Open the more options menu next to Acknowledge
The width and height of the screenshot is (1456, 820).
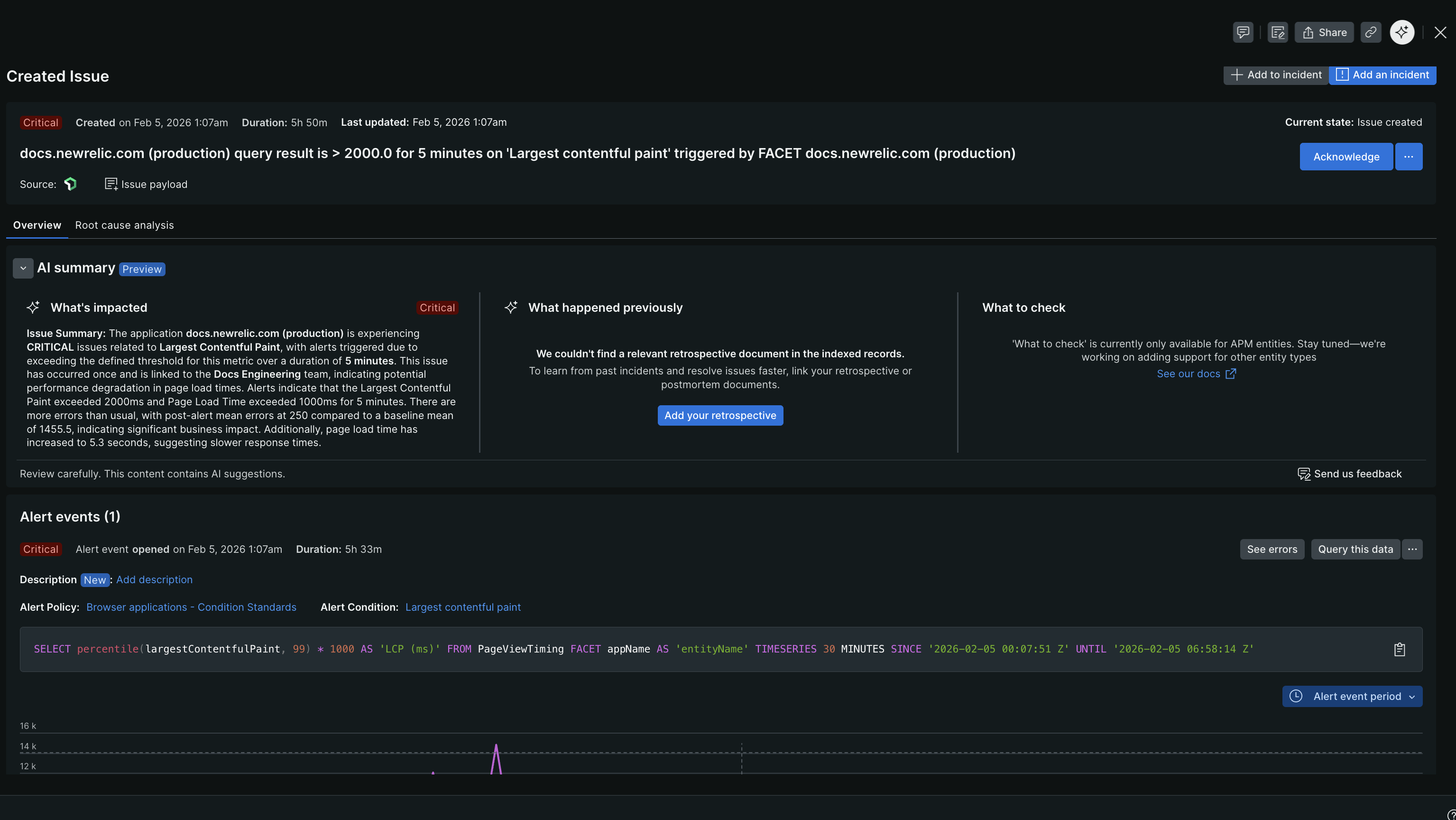pyautogui.click(x=1409, y=157)
